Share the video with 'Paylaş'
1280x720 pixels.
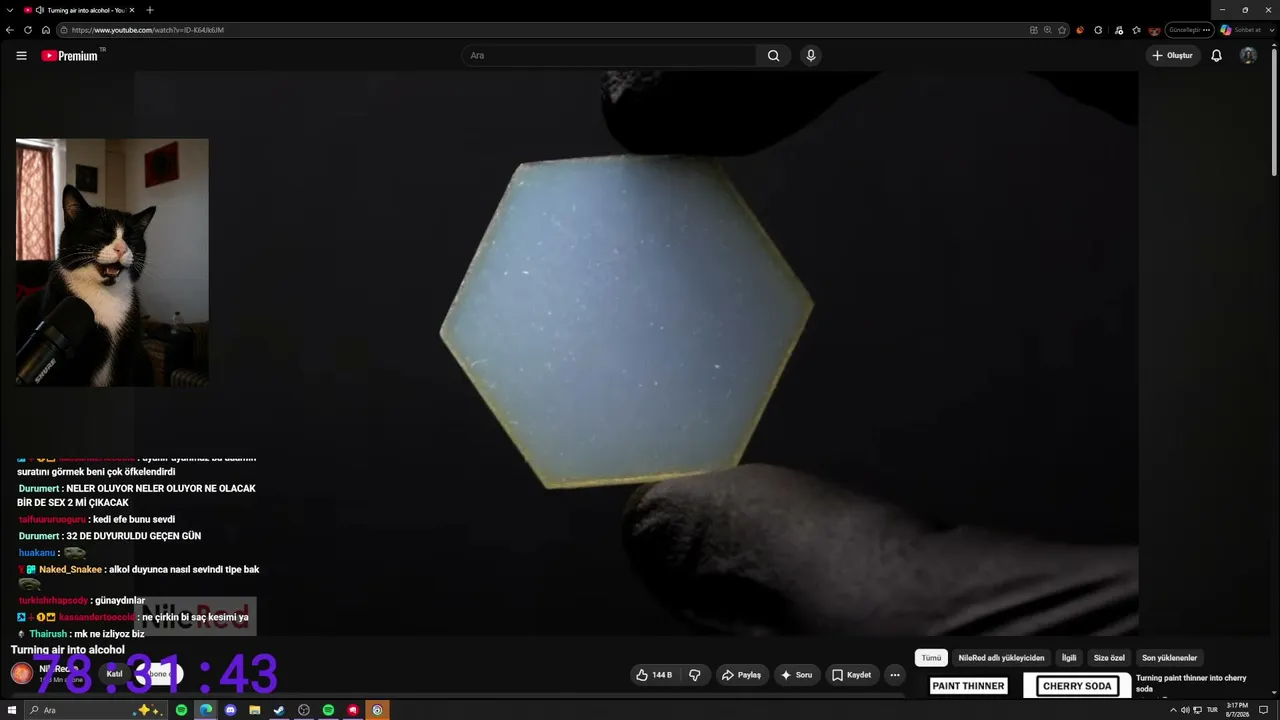(741, 675)
